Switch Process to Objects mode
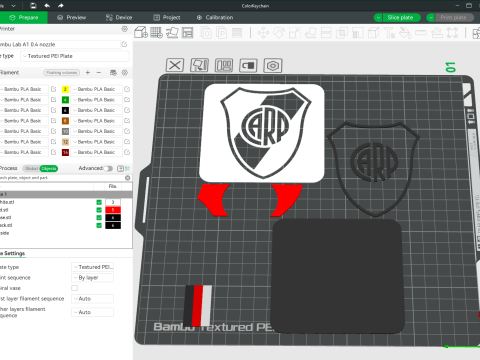The width and height of the screenshot is (480, 360). click(x=49, y=168)
